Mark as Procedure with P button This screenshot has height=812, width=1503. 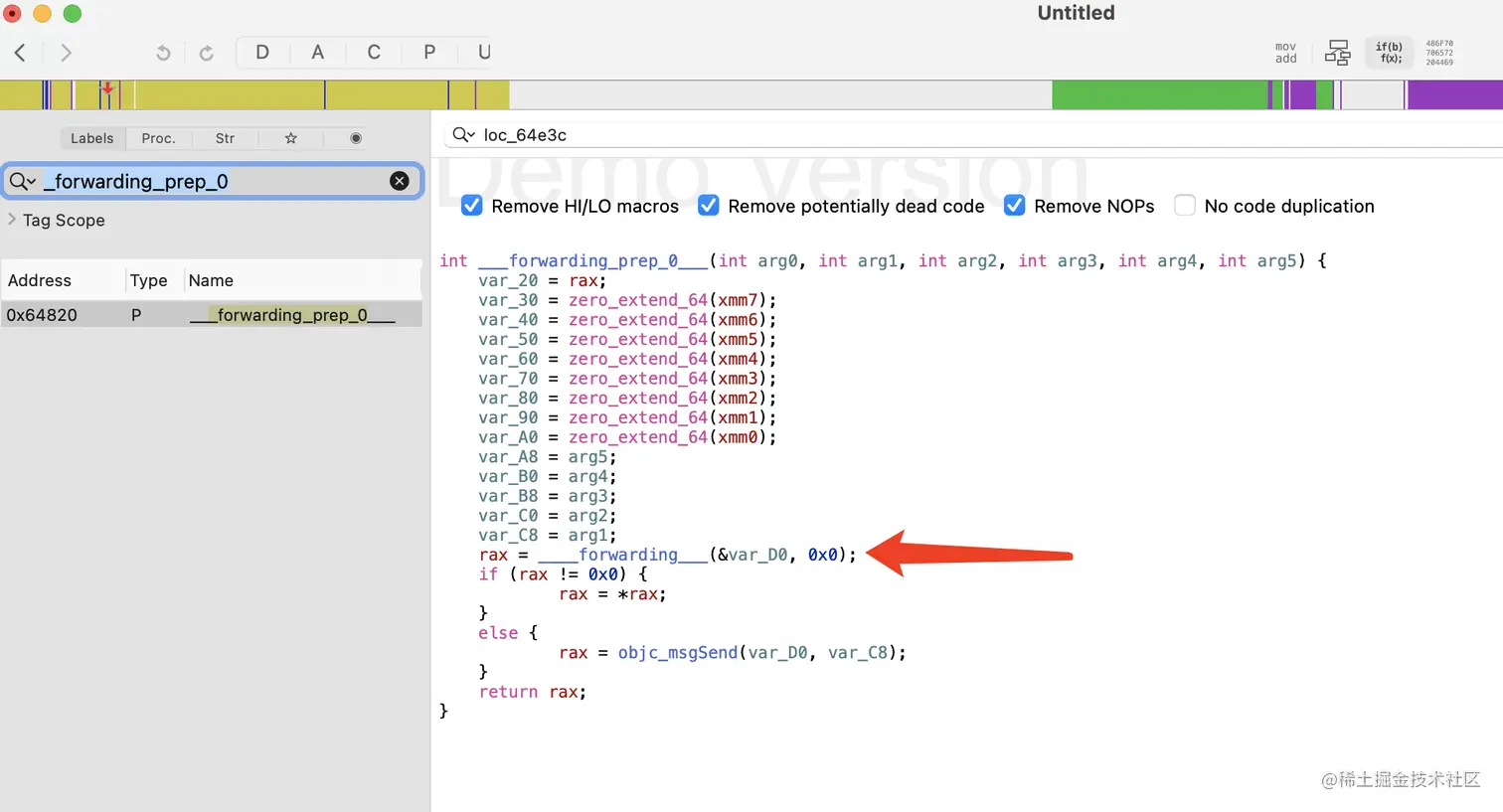click(x=429, y=53)
